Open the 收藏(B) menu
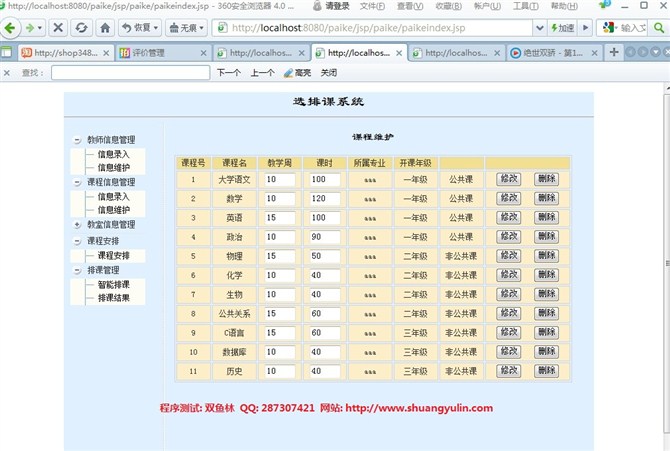 pos(448,6)
